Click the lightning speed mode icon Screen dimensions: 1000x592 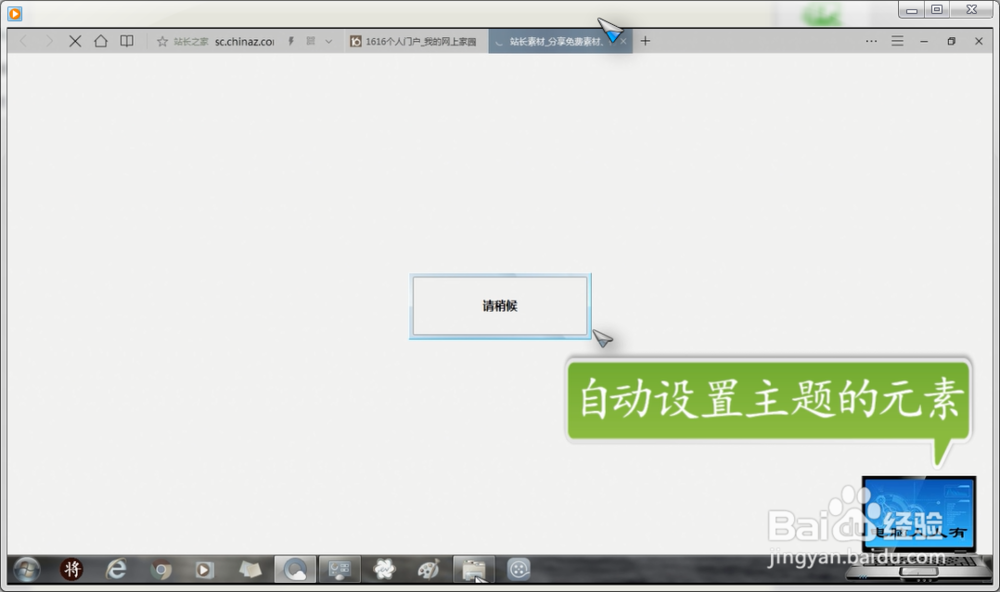(x=291, y=41)
